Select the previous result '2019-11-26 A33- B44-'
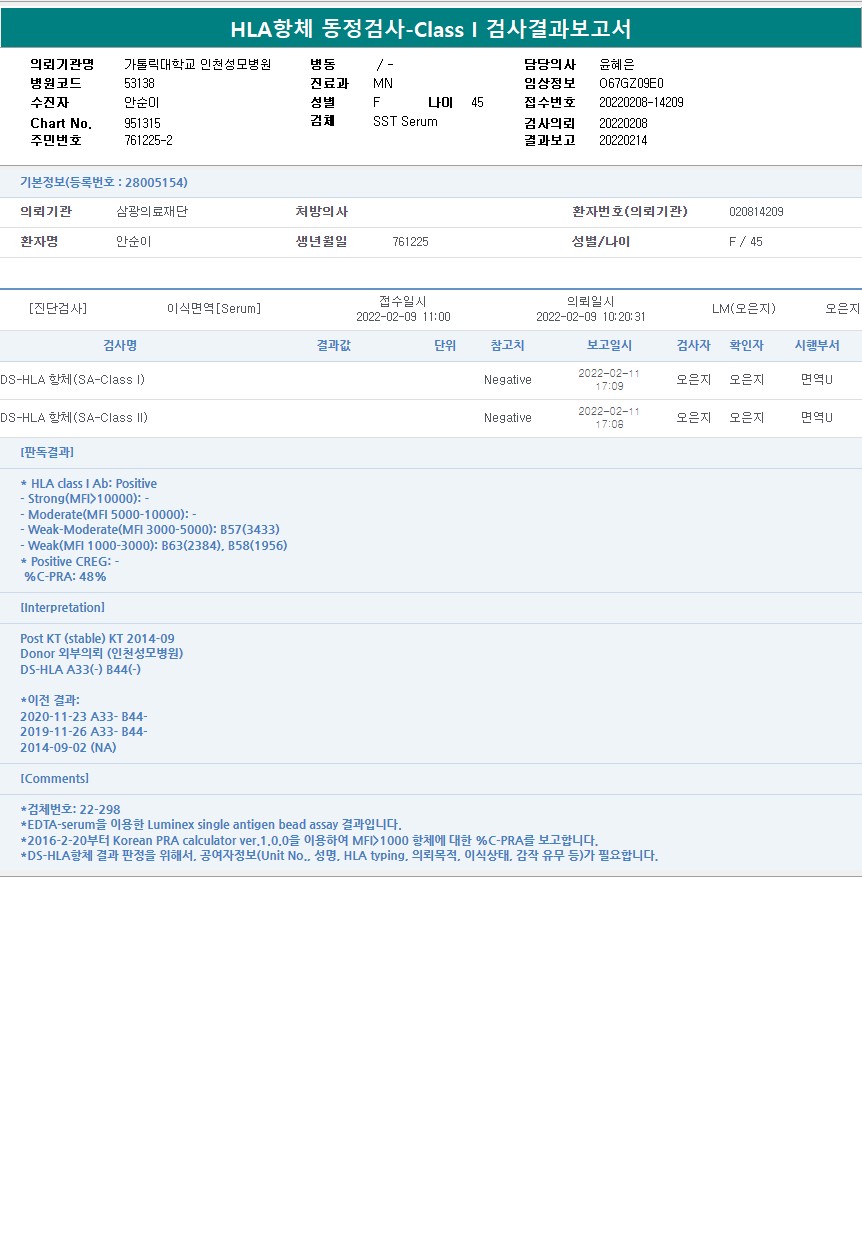The width and height of the screenshot is (862, 1240). (x=84, y=731)
